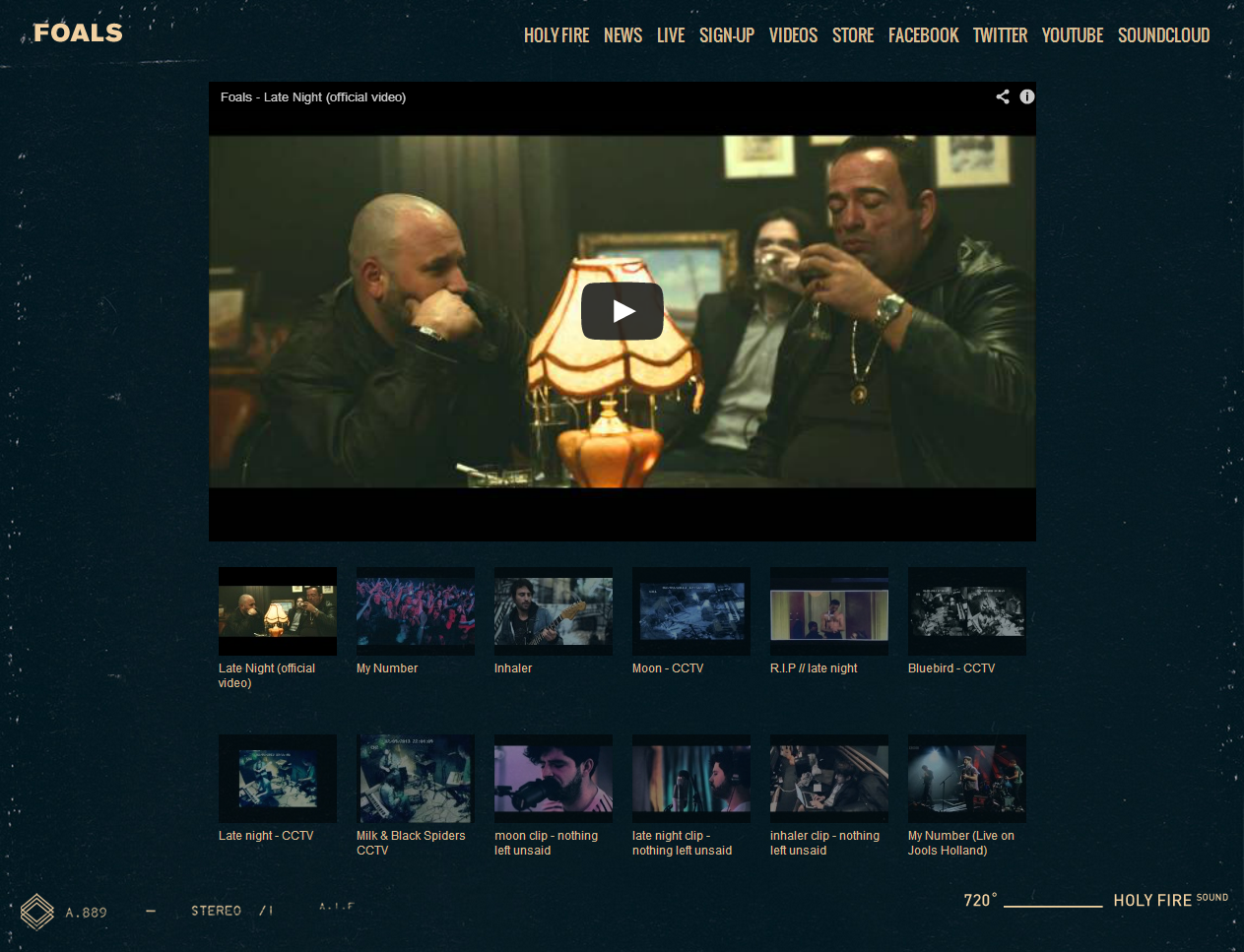
Task: Select the inhaler clip thumbnail
Action: (829, 779)
